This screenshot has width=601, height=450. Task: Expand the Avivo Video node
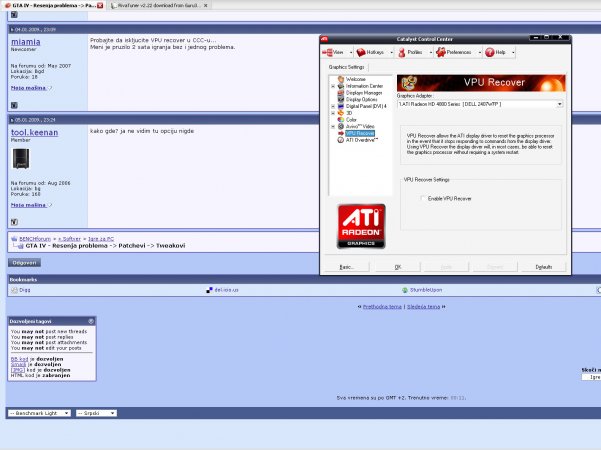click(x=333, y=126)
